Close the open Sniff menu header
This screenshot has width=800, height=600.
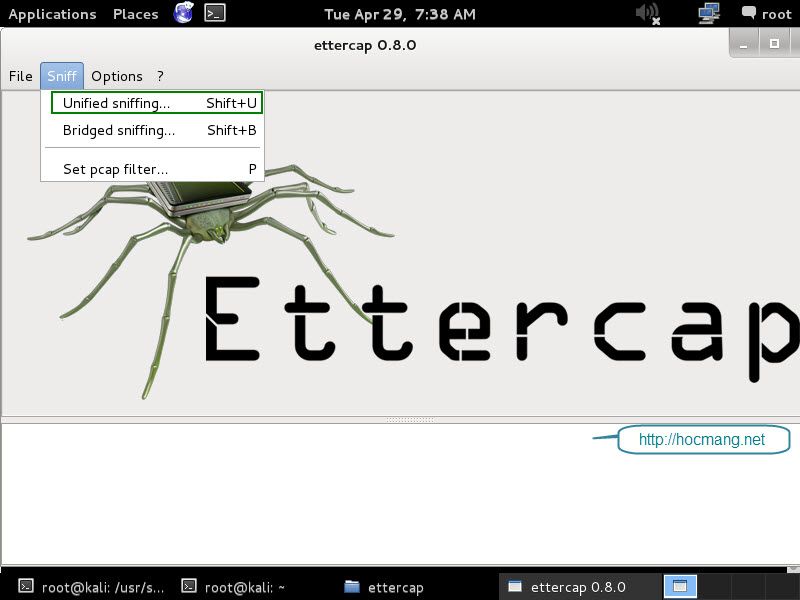(x=62, y=76)
